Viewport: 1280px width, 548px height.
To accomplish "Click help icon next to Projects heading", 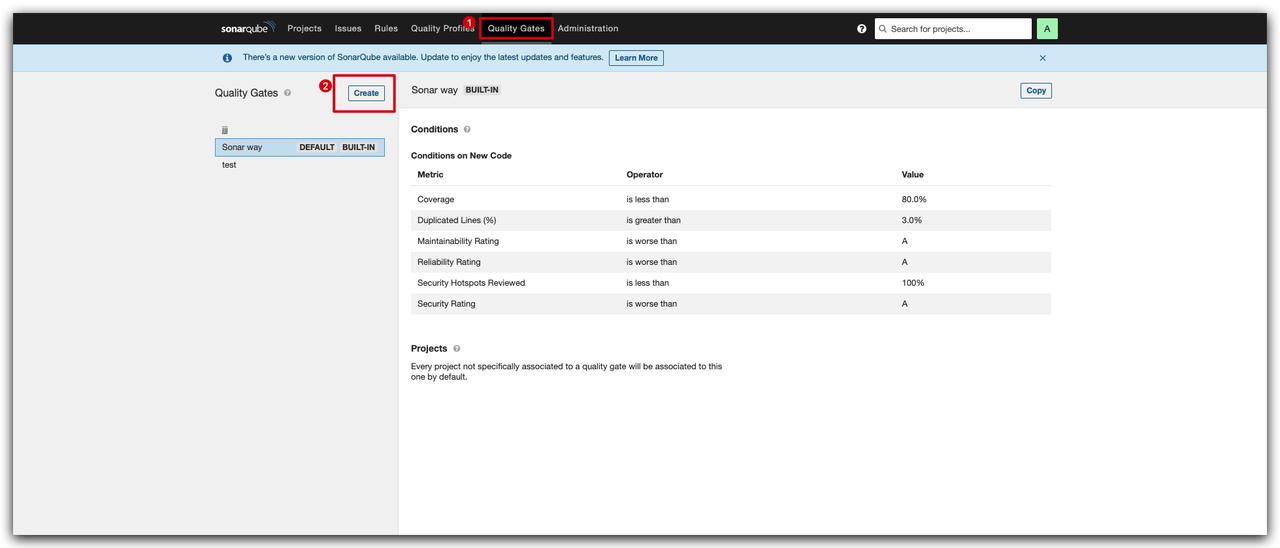I will click(457, 349).
